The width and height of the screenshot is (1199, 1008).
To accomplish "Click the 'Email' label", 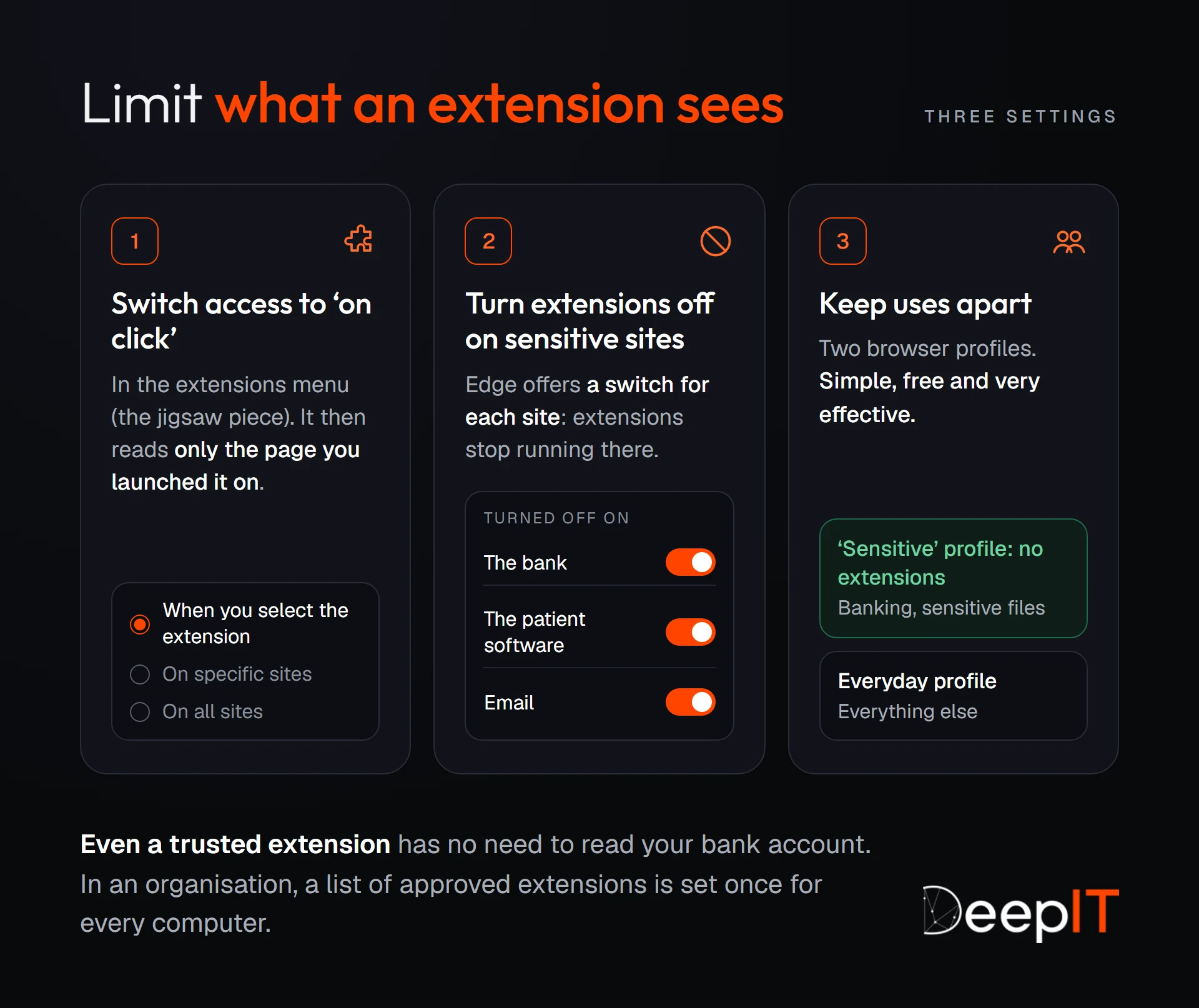I will pos(509,703).
